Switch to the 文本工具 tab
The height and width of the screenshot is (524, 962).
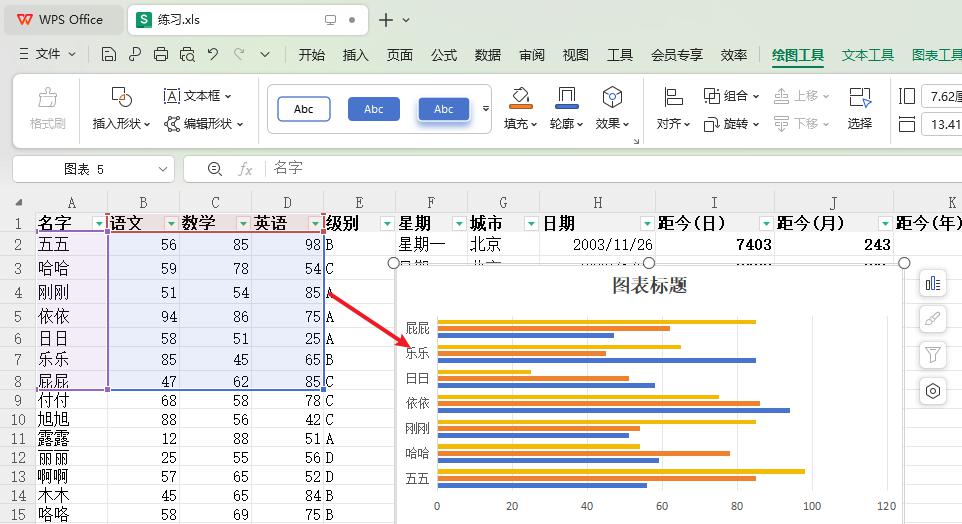point(868,55)
